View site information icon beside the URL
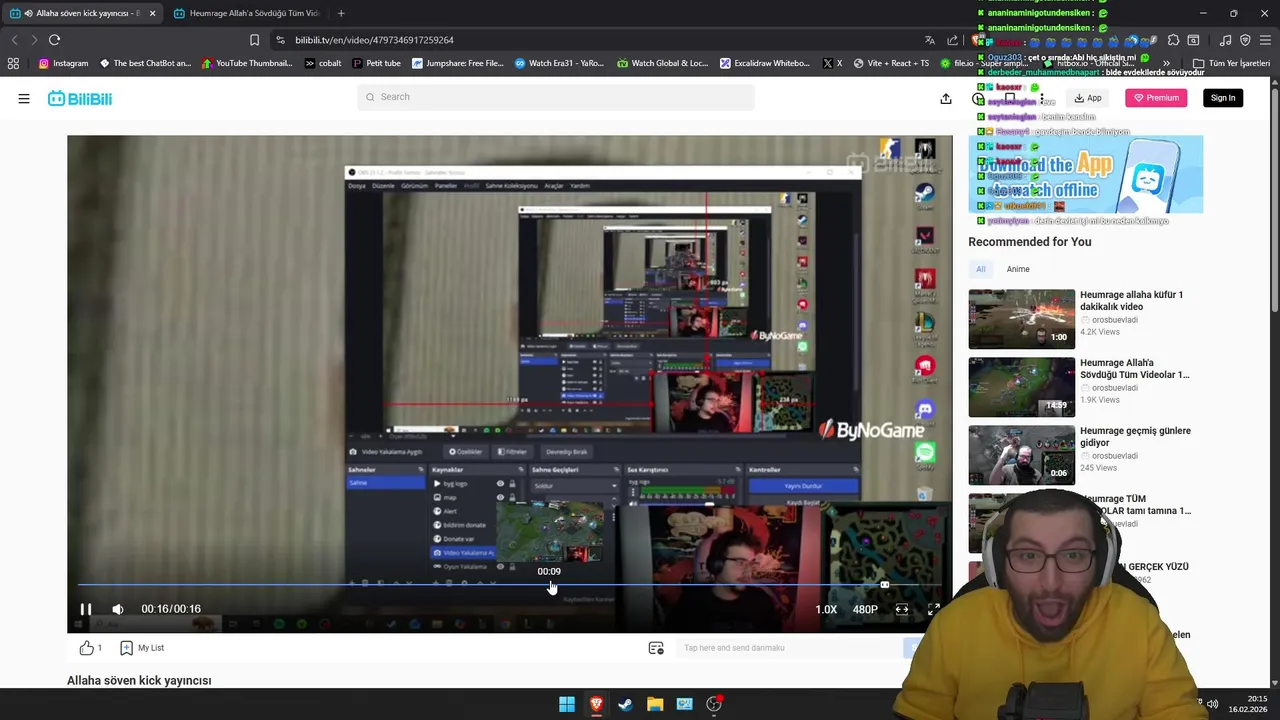 [280, 40]
